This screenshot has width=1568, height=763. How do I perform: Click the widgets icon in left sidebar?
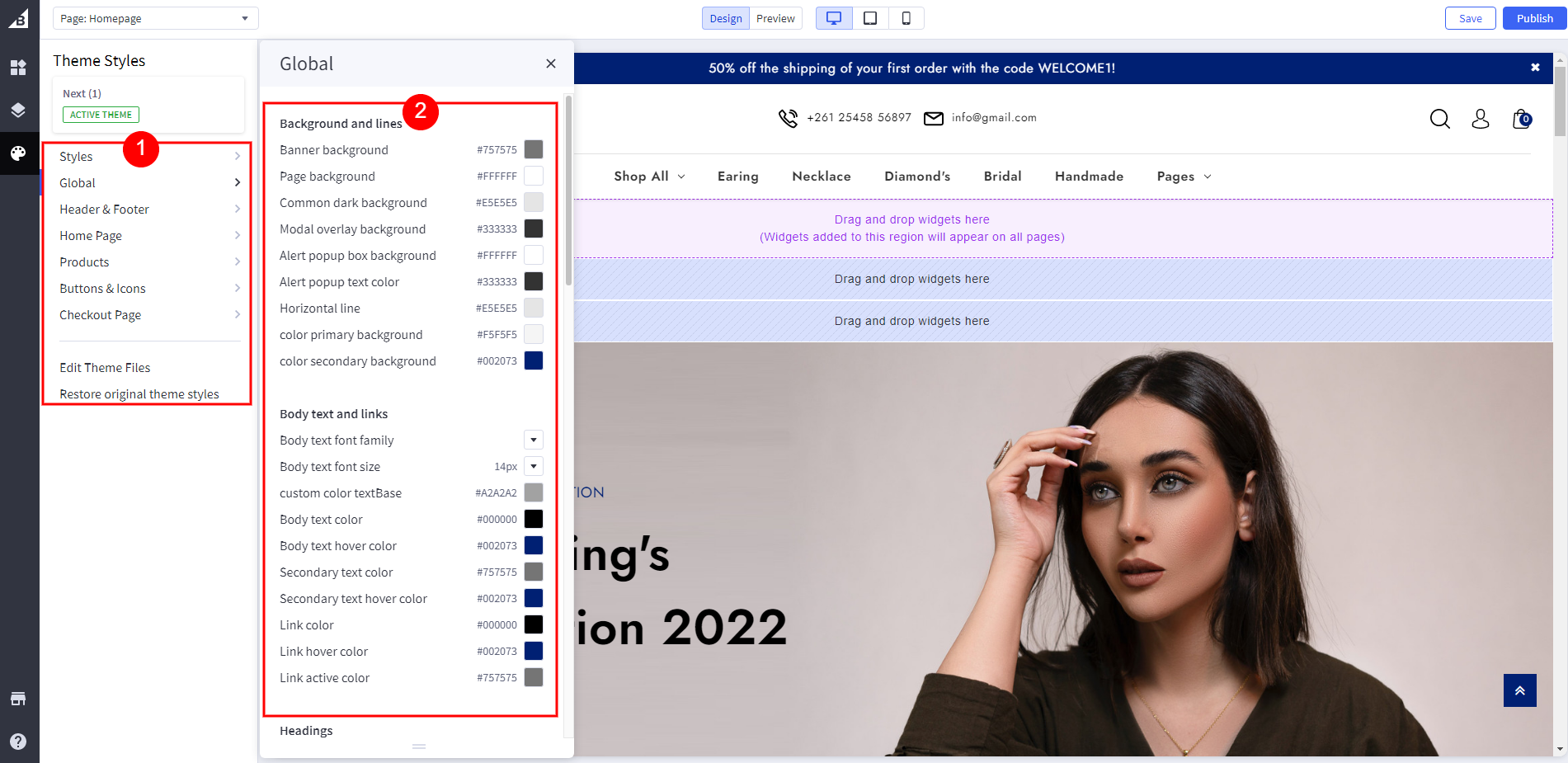[18, 68]
